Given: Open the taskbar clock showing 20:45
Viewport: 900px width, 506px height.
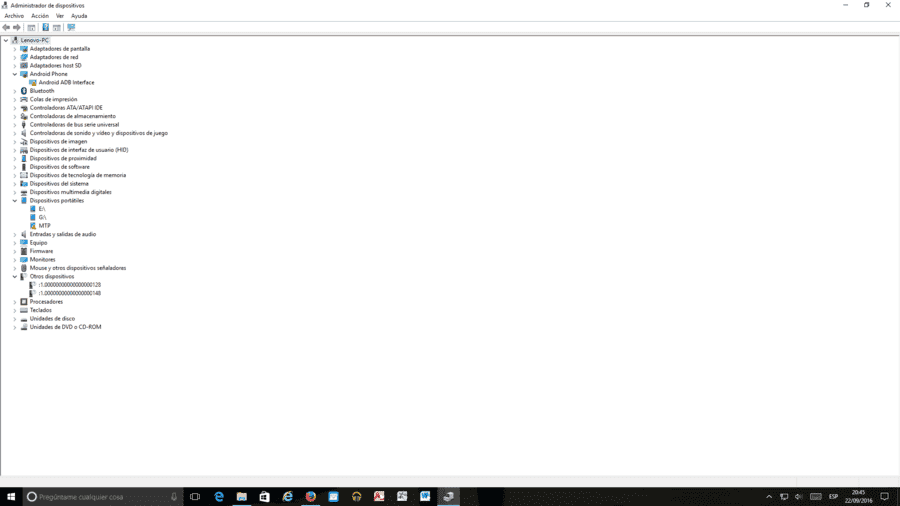Looking at the screenshot, I should (858, 497).
